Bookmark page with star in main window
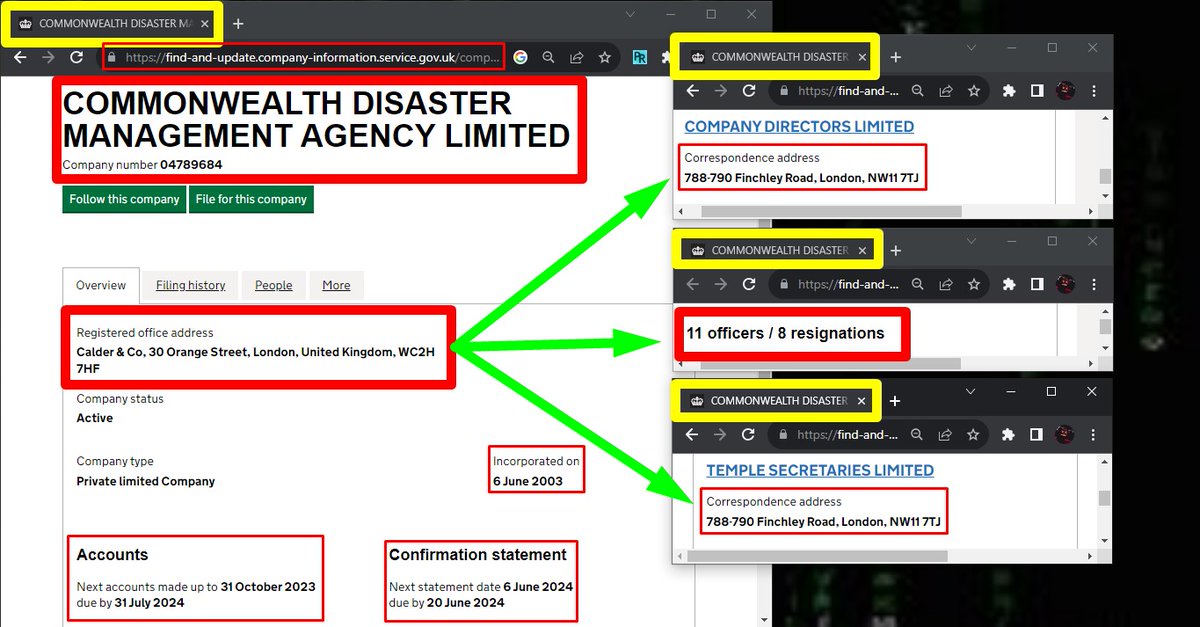 [605, 57]
